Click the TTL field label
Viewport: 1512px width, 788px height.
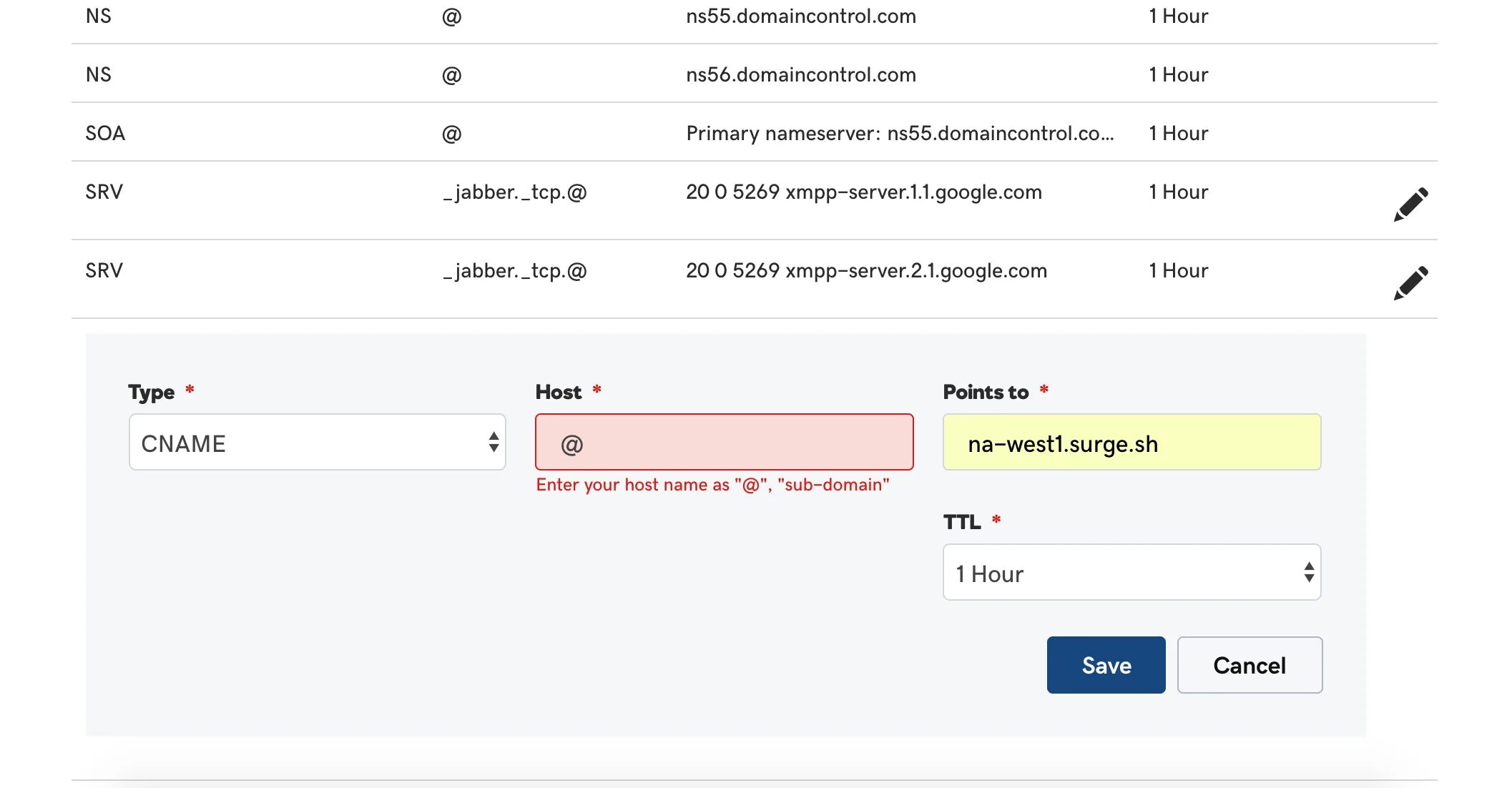(x=961, y=522)
